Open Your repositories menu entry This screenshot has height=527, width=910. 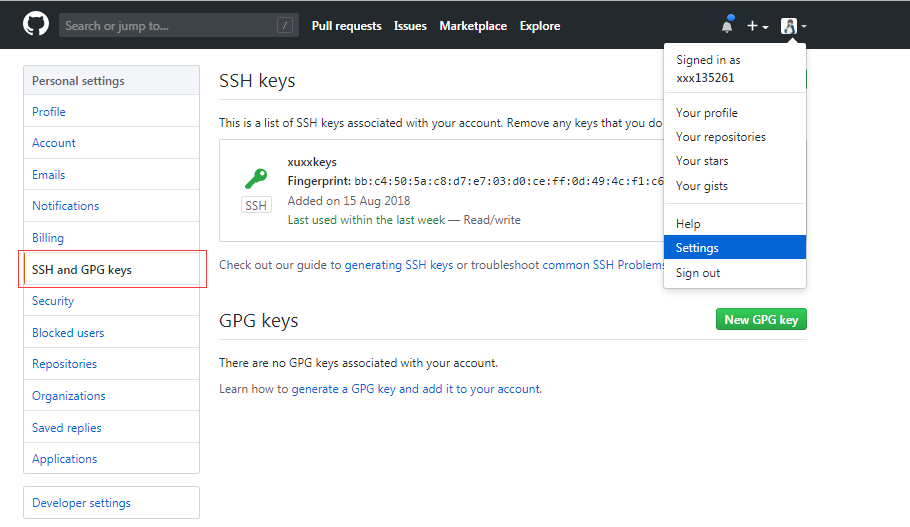point(721,137)
